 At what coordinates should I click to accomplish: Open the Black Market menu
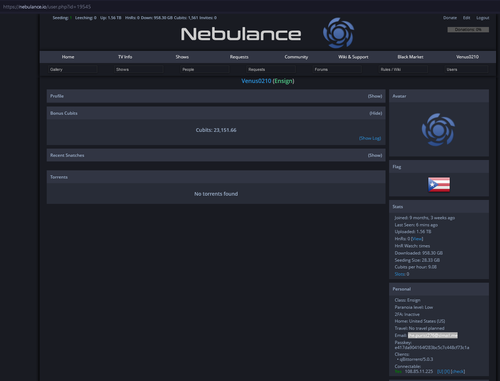[410, 57]
